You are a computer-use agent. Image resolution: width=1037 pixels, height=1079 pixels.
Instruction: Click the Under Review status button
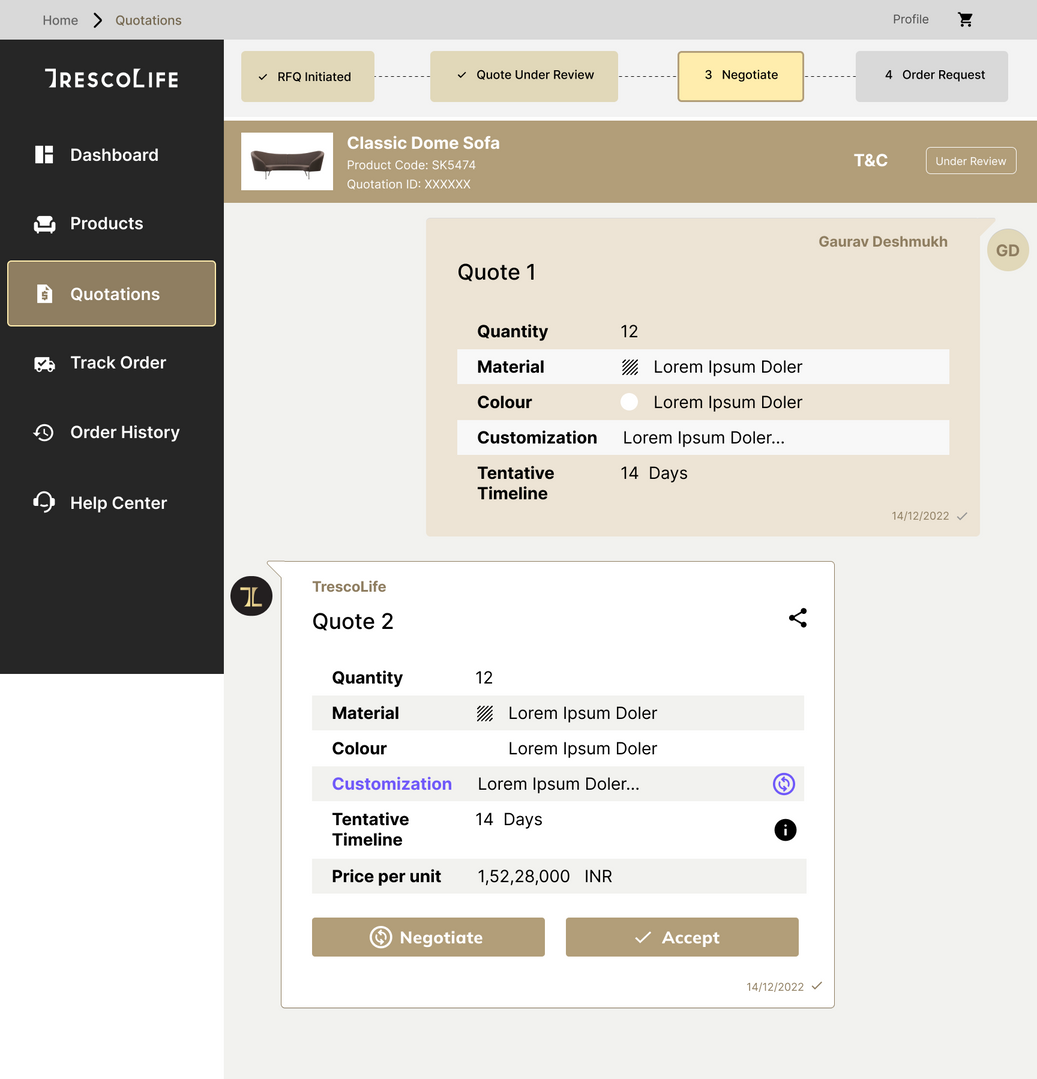970,161
